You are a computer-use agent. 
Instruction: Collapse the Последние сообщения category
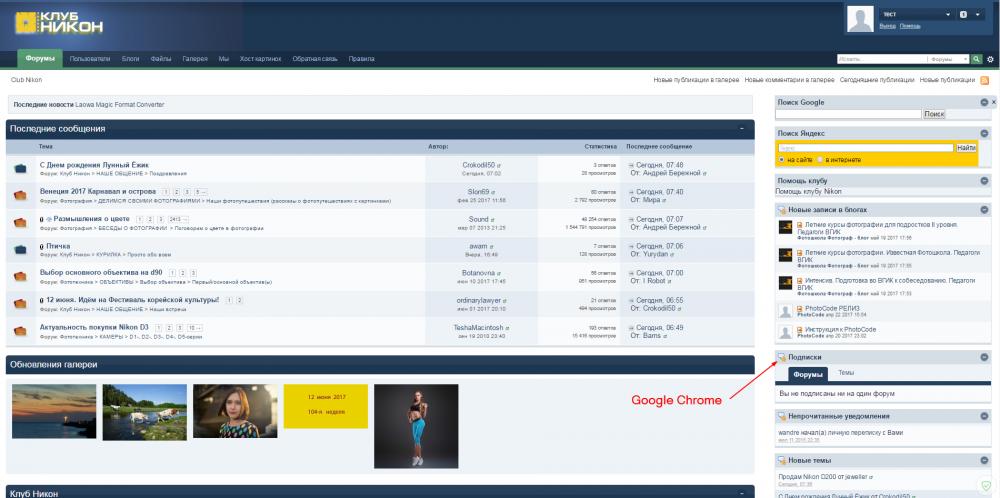742,128
